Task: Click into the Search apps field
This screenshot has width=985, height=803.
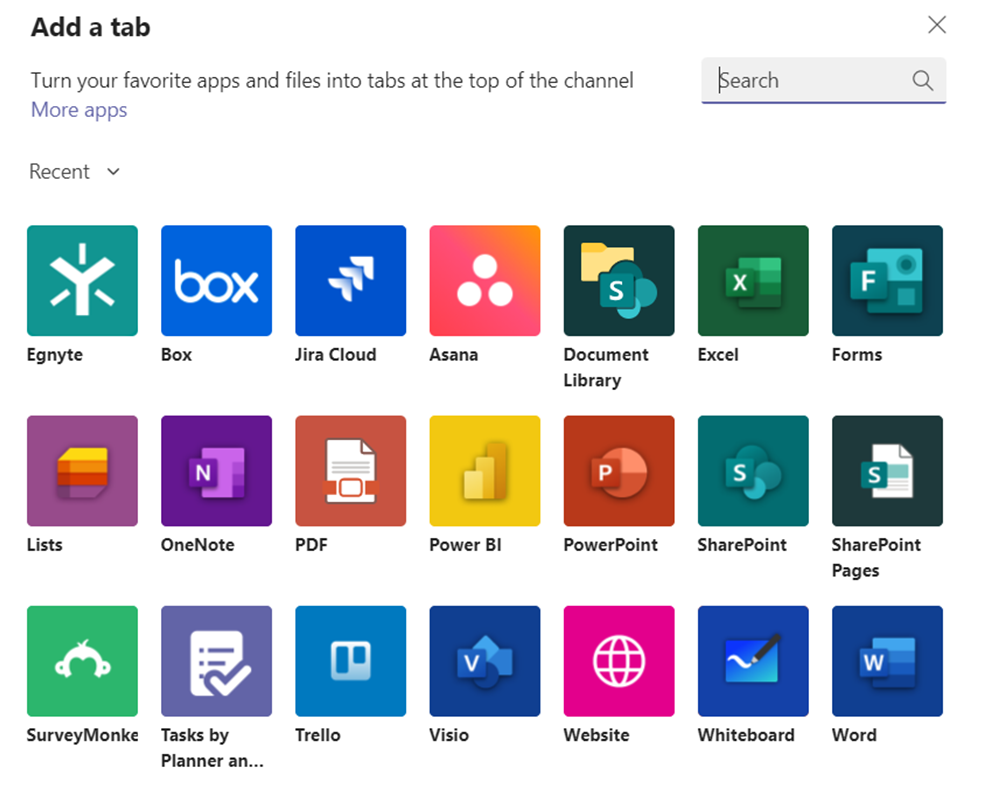Action: tap(810, 81)
